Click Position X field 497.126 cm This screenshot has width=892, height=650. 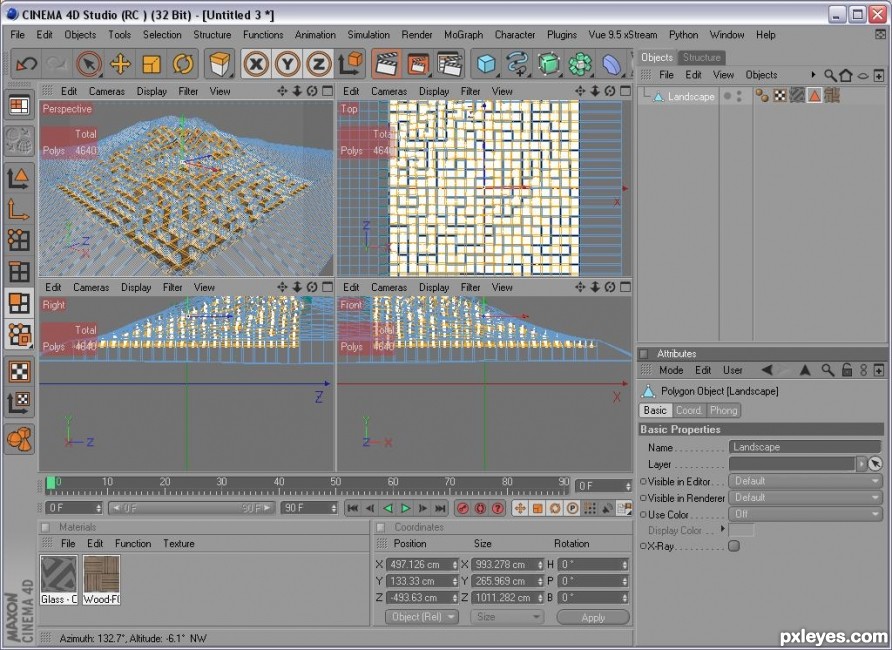[422, 565]
